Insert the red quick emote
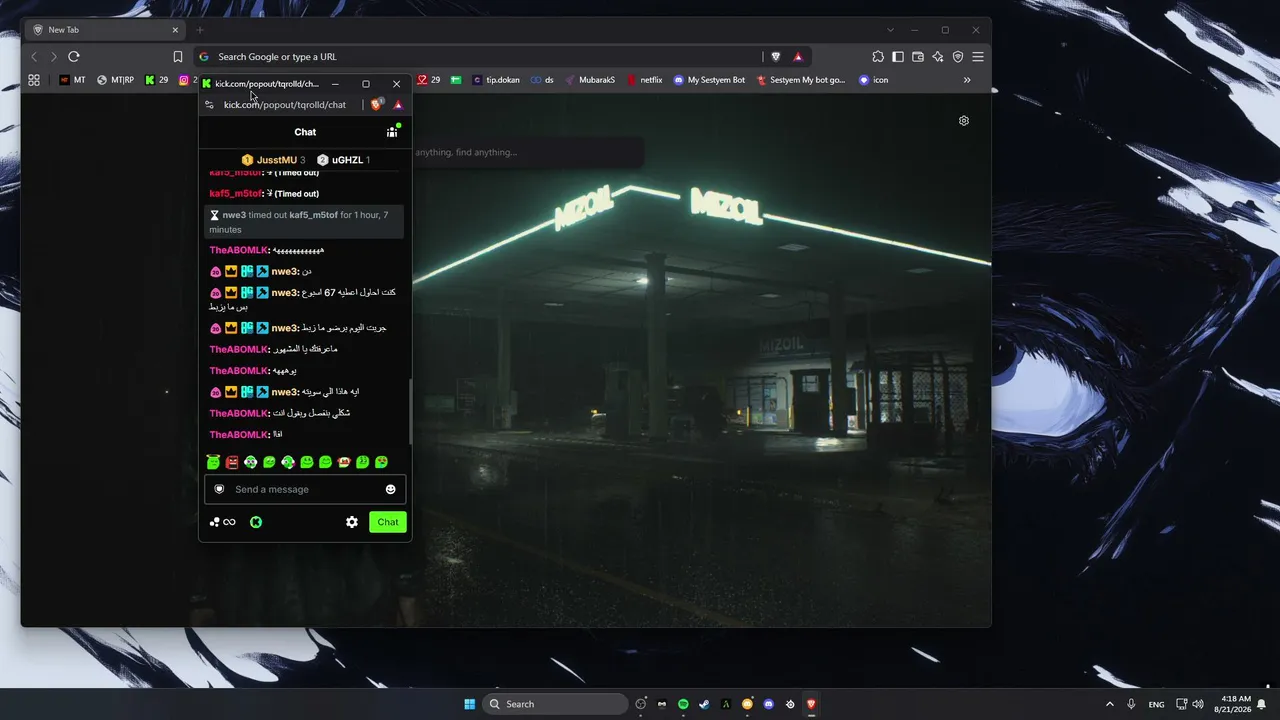This screenshot has height=720, width=1280. (232, 462)
